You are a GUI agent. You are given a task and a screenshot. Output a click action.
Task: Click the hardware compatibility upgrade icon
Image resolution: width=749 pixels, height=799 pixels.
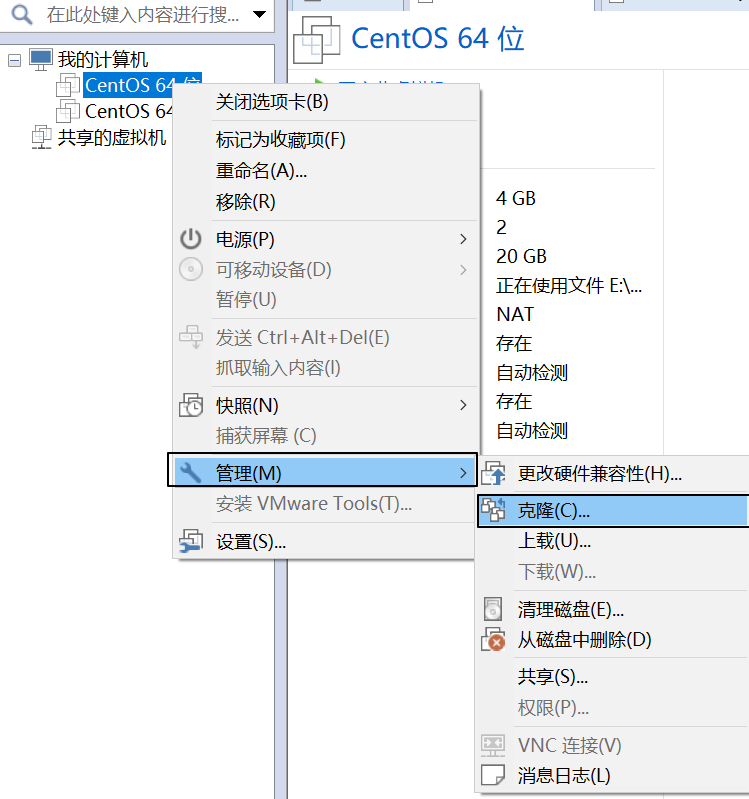[x=494, y=473]
